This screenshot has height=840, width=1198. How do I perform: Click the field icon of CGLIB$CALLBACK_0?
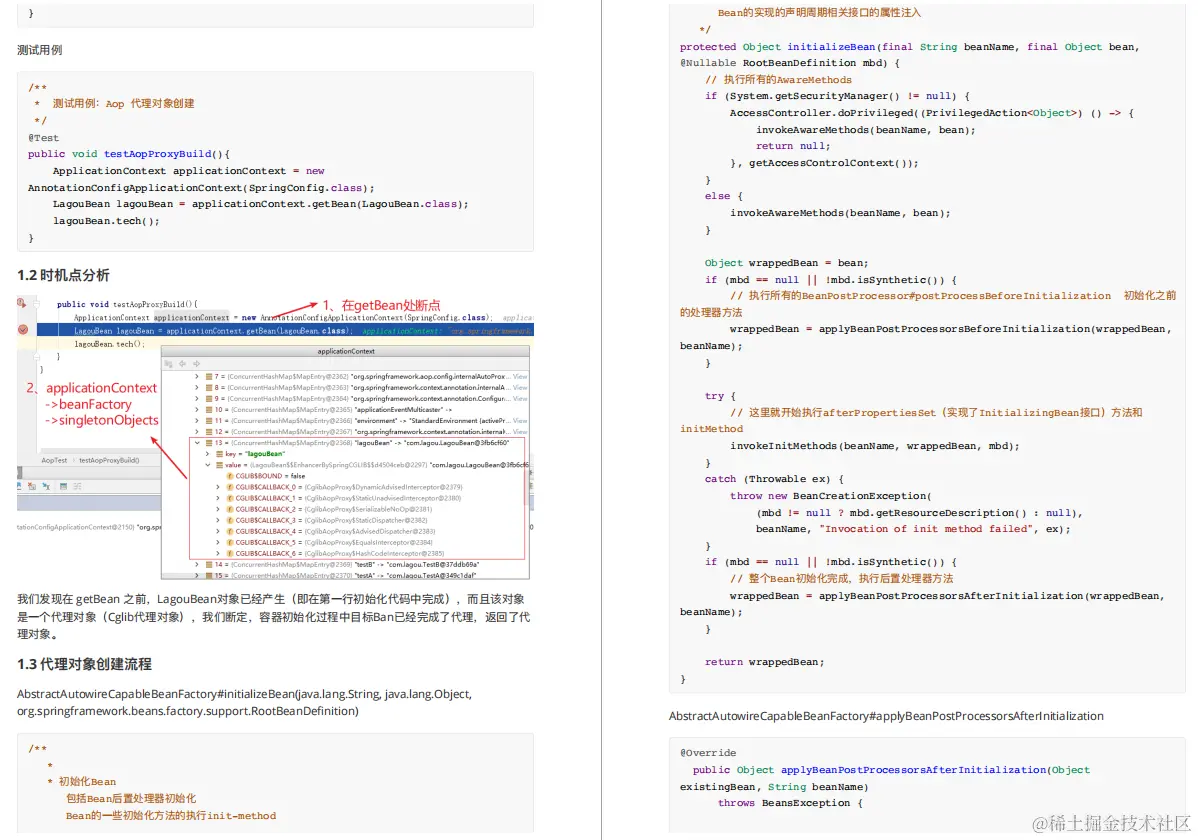tap(230, 487)
